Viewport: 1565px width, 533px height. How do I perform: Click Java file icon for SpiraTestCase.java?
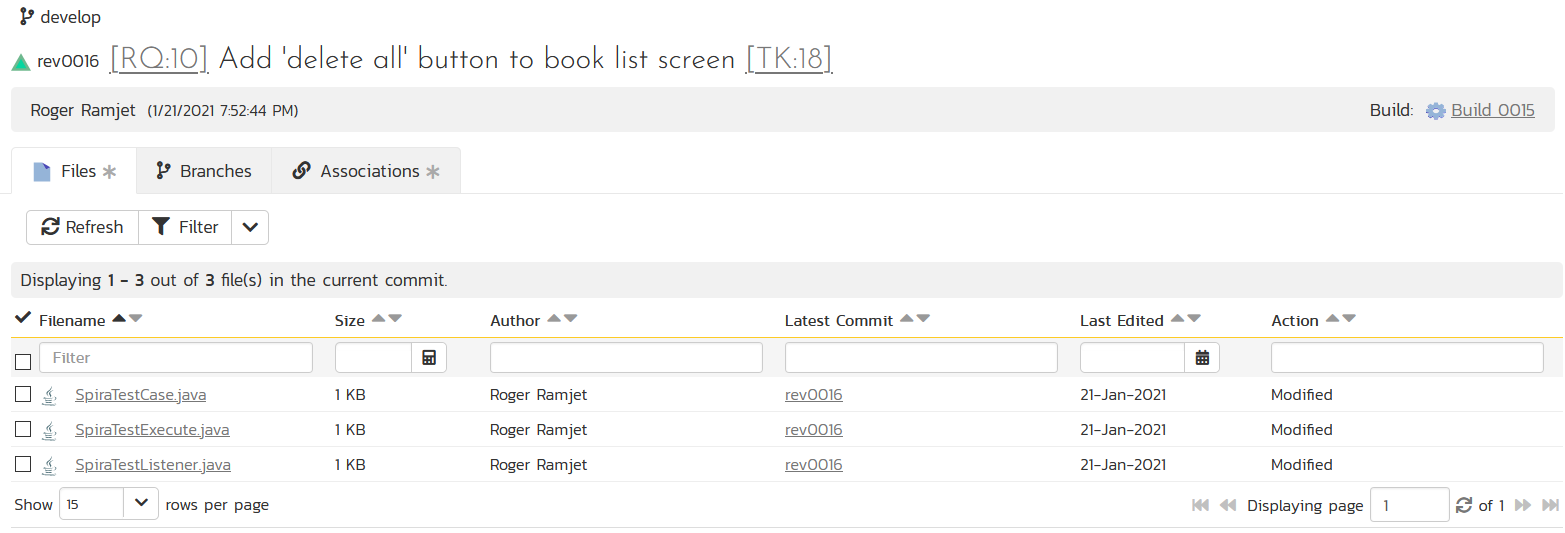pos(49,396)
